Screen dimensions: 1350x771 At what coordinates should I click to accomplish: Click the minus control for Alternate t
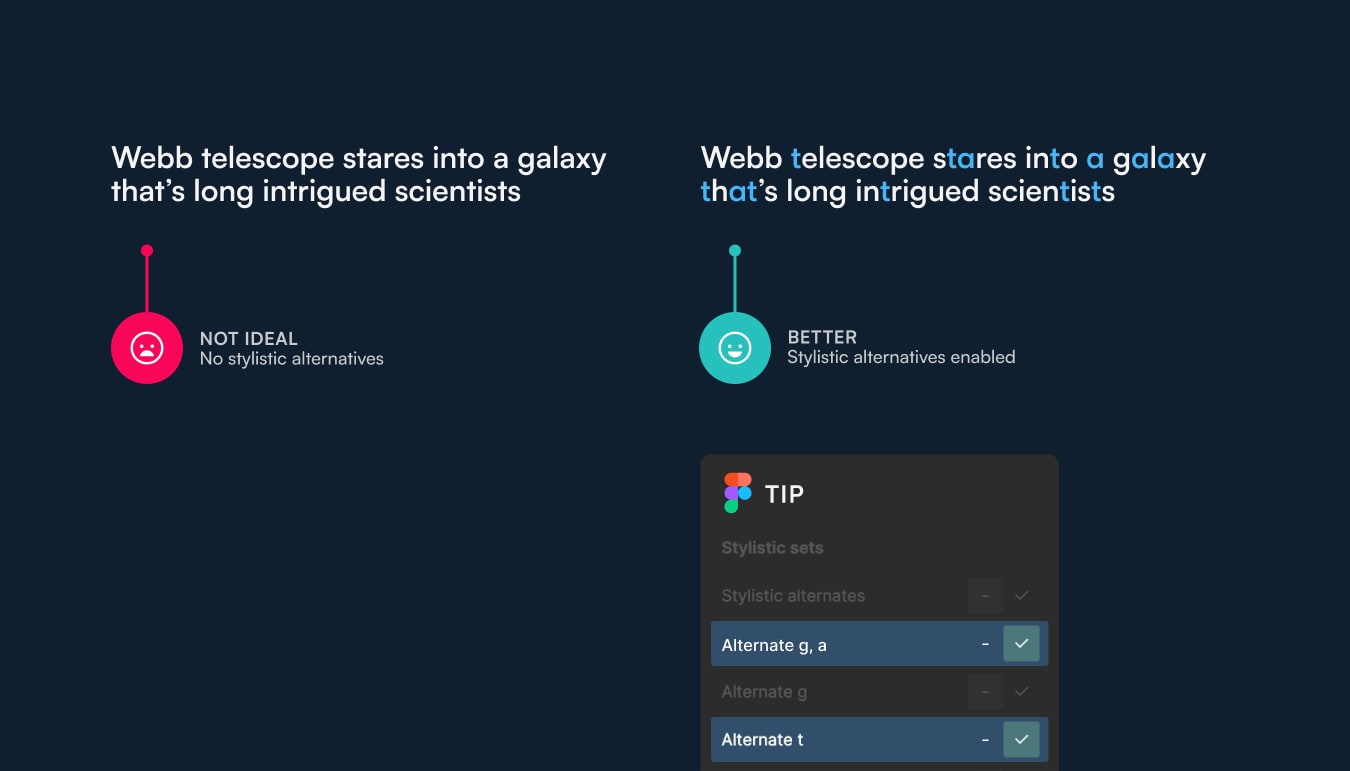tap(985, 739)
